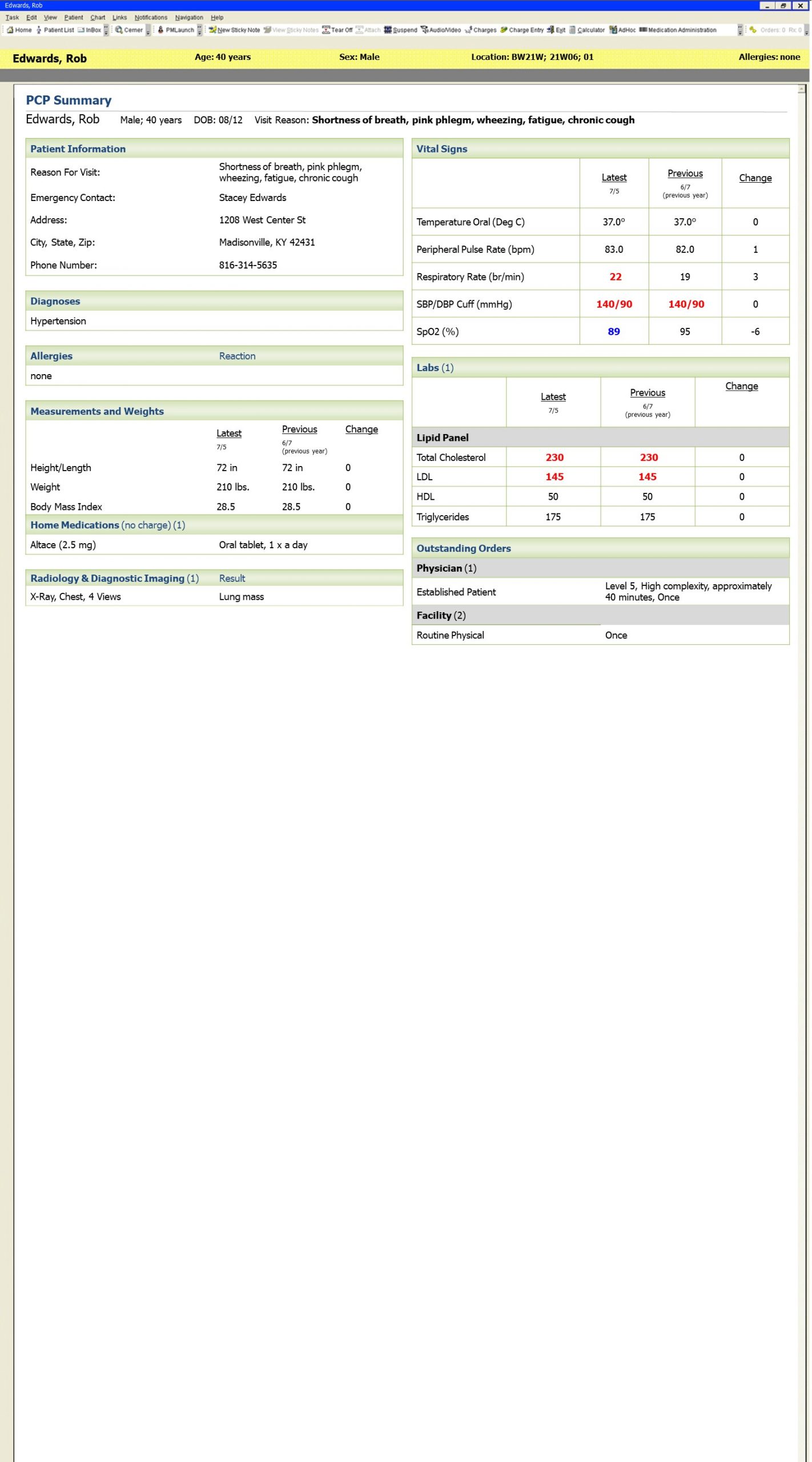Click the Home toolbar icon
This screenshot has height=1462, width=812.
19,30
